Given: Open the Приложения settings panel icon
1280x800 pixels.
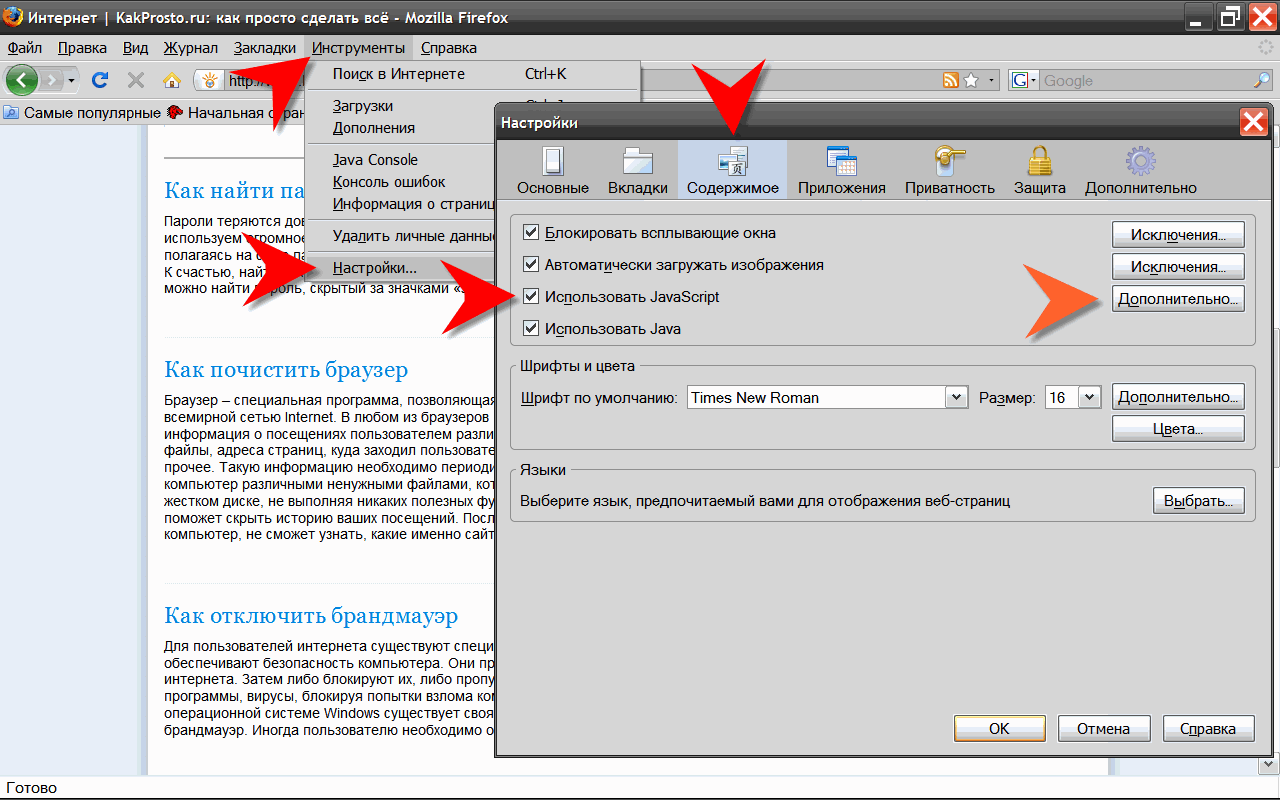Looking at the screenshot, I should (842, 169).
